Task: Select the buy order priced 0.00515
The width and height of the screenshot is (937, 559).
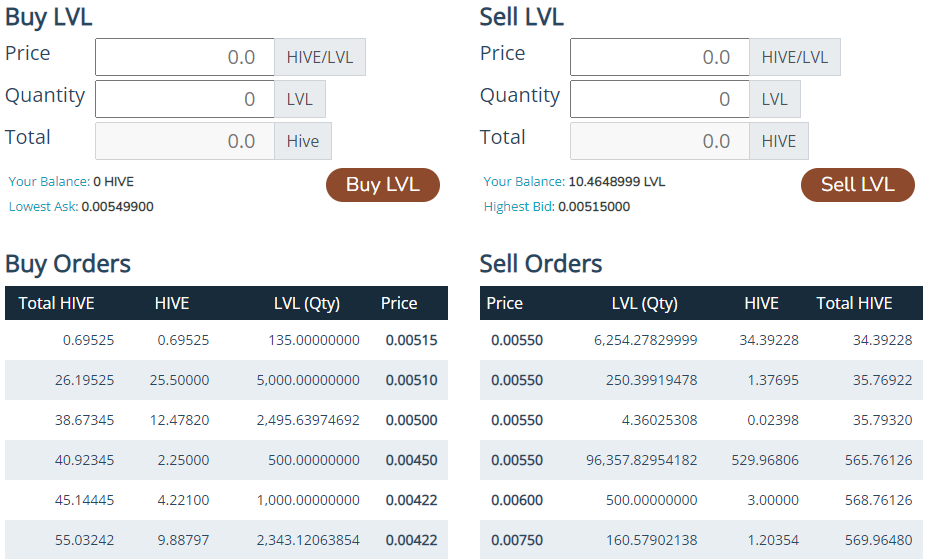Action: 226,340
